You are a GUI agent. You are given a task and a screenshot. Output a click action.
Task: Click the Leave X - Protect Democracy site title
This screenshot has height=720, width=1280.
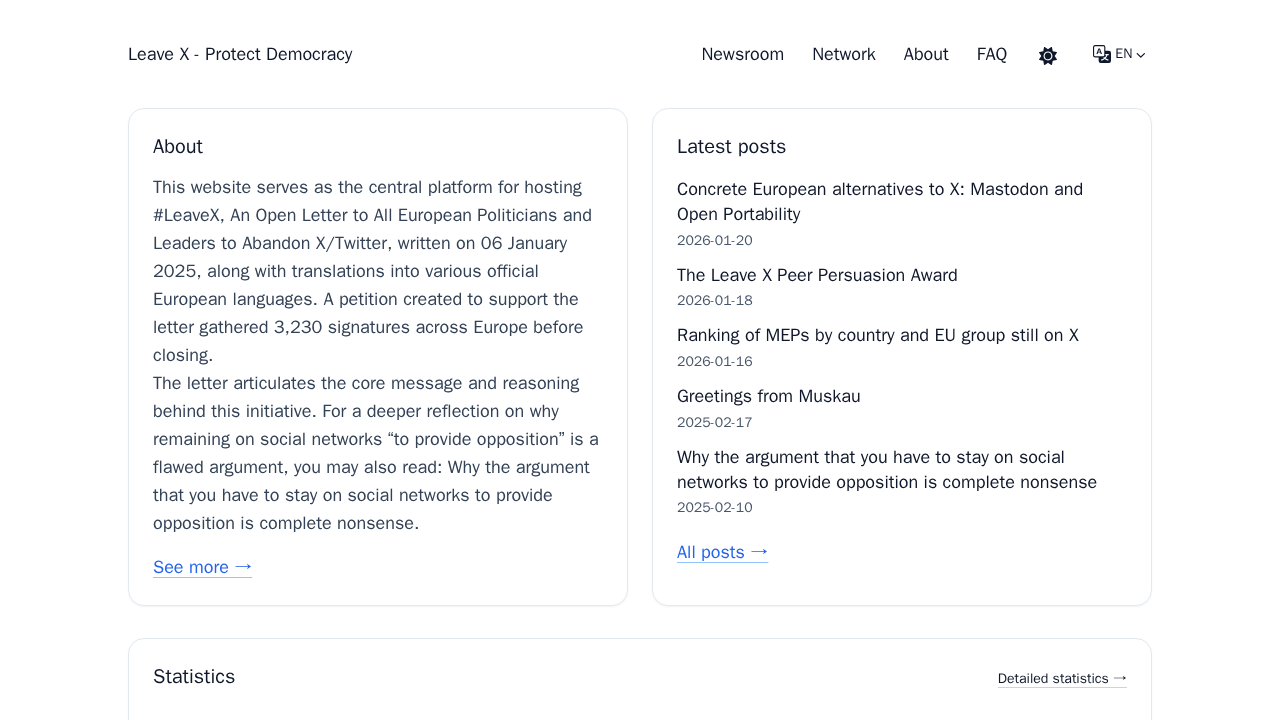240,54
